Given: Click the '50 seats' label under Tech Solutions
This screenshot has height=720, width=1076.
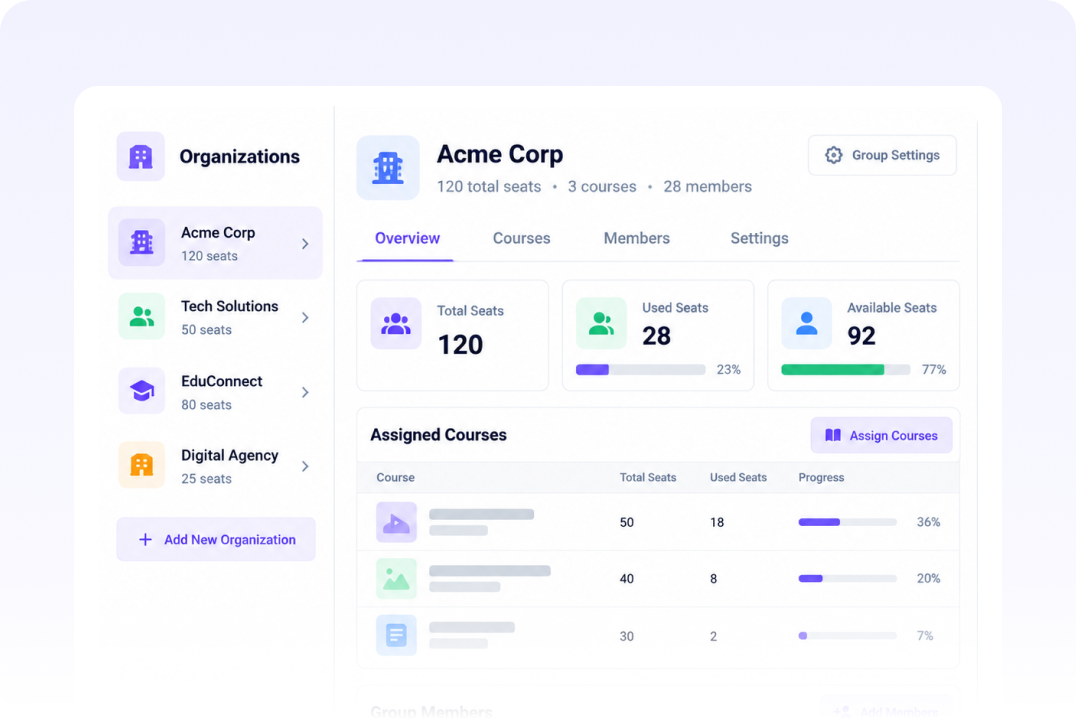Looking at the screenshot, I should [207, 330].
